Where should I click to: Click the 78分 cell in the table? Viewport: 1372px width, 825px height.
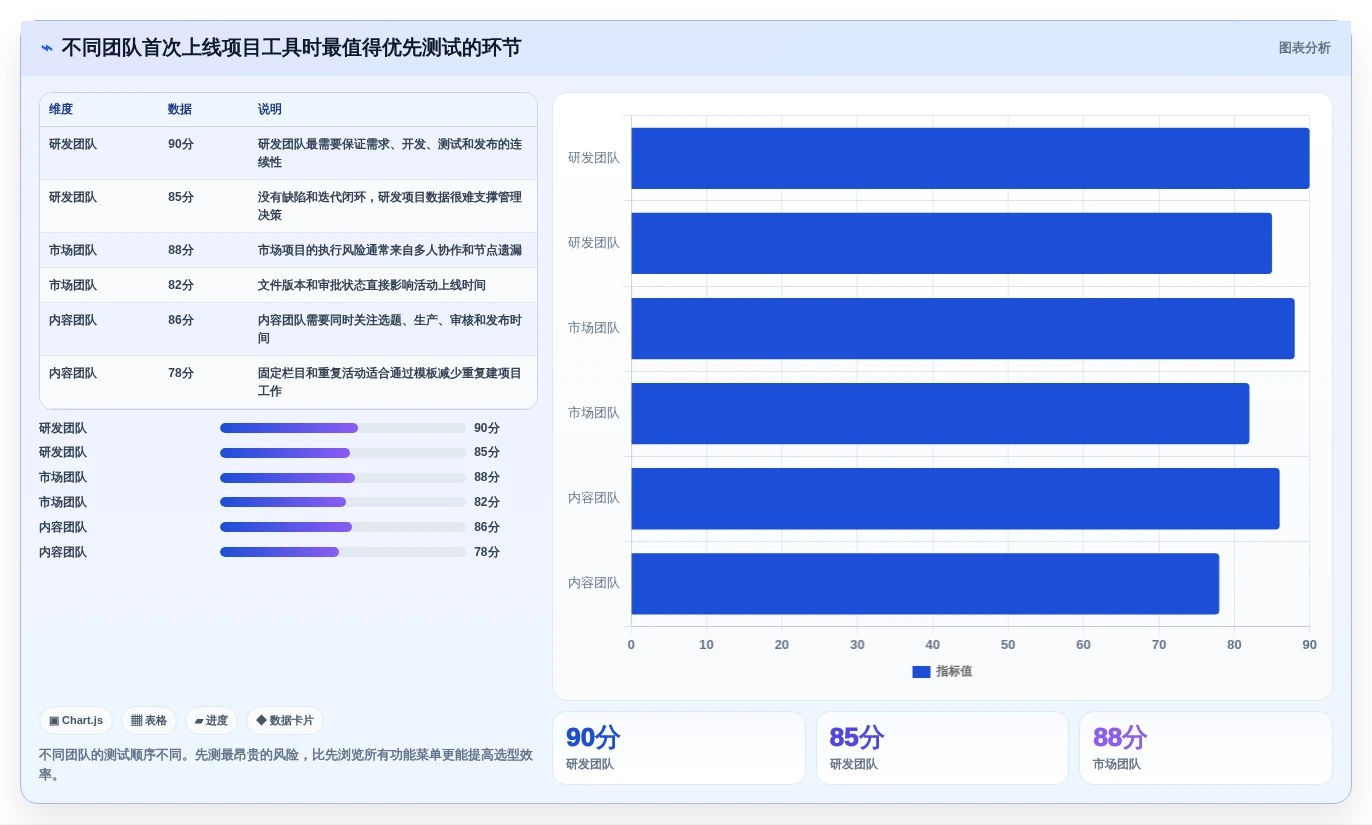click(181, 373)
